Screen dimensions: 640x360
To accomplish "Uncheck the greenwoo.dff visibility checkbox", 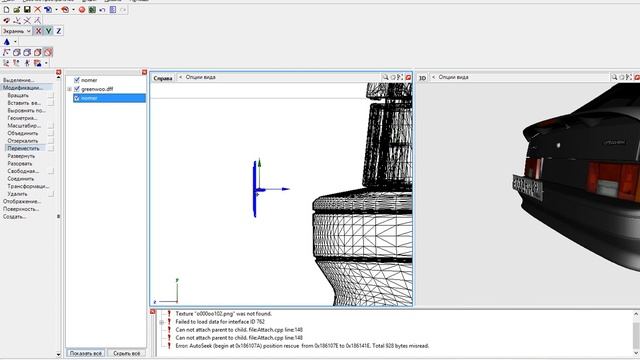I will point(77,89).
